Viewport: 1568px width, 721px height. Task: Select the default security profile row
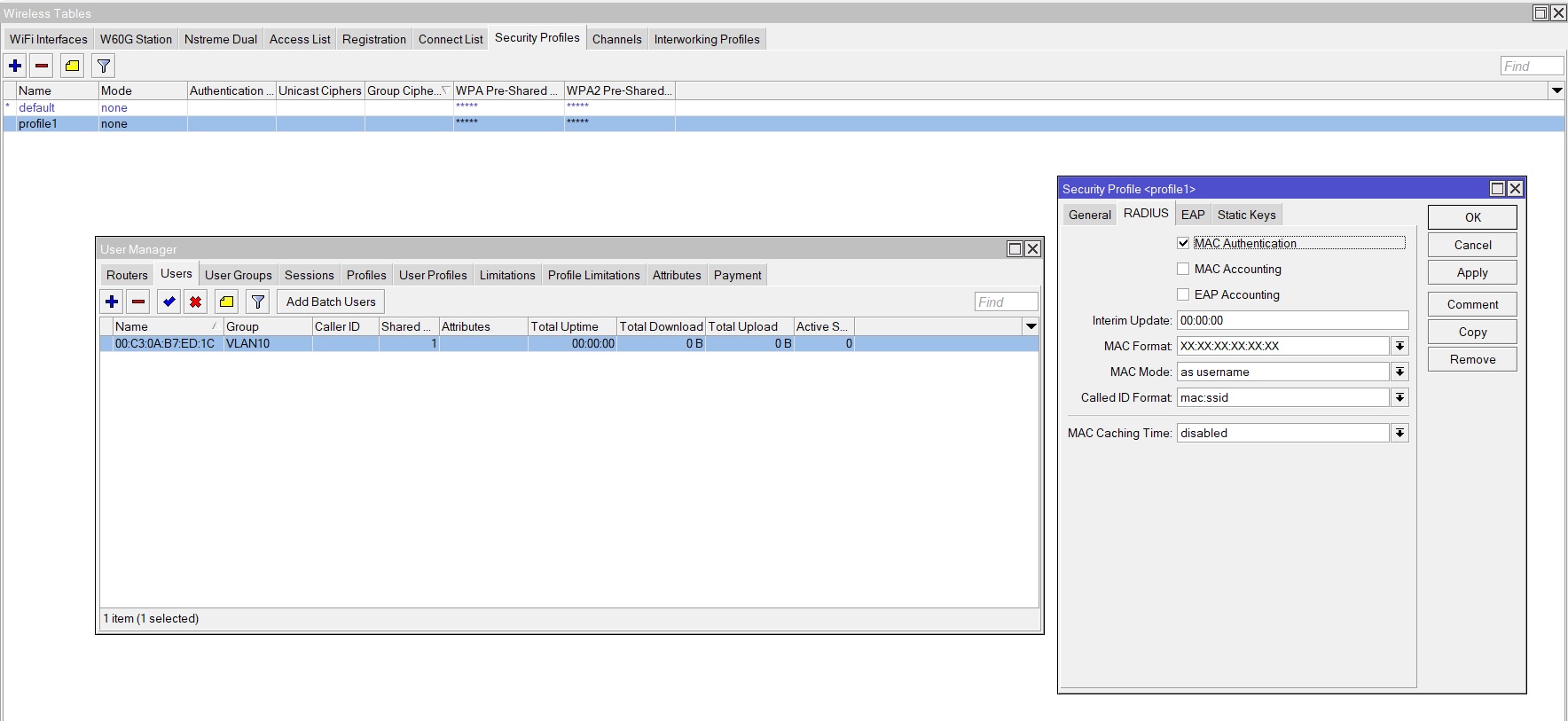point(784,107)
